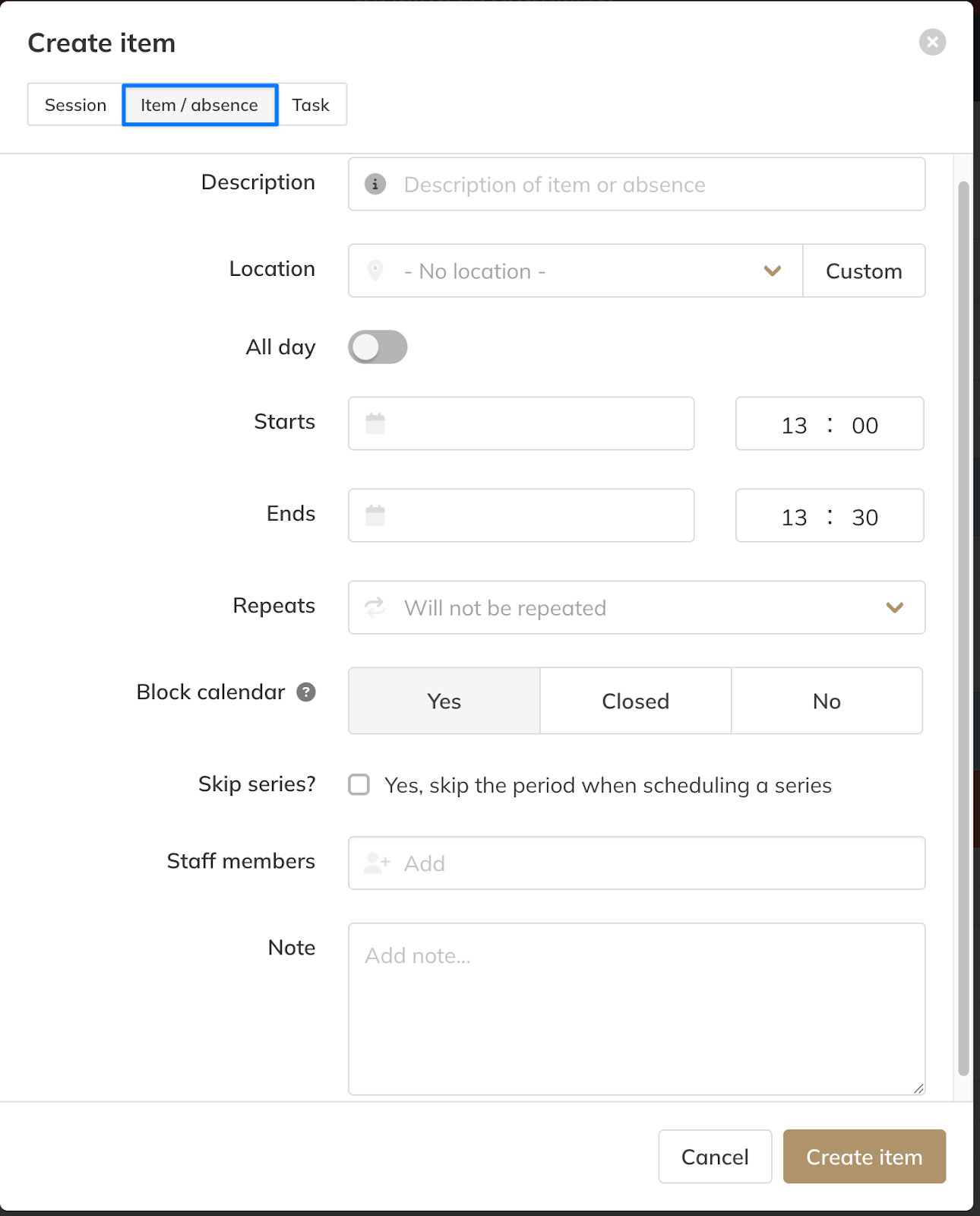Click the info icon in Description field
This screenshot has width=980, height=1216.
[375, 185]
